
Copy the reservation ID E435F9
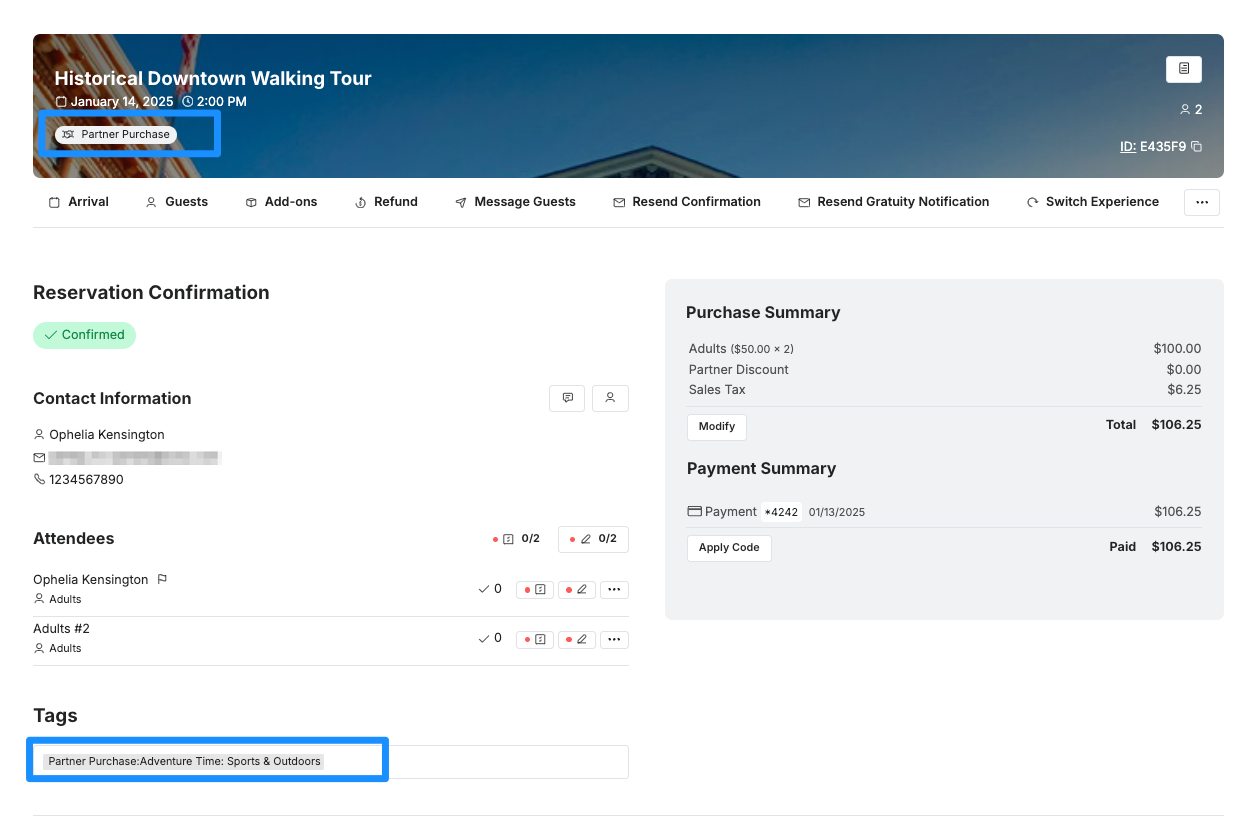click(1196, 147)
